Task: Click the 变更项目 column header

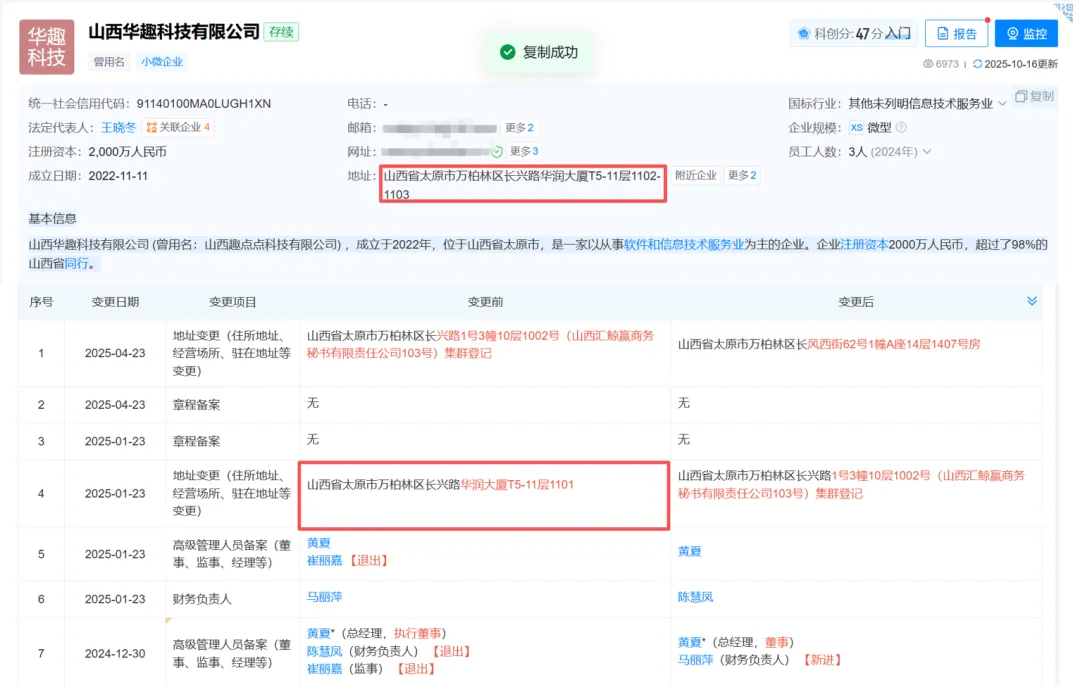Action: point(232,302)
